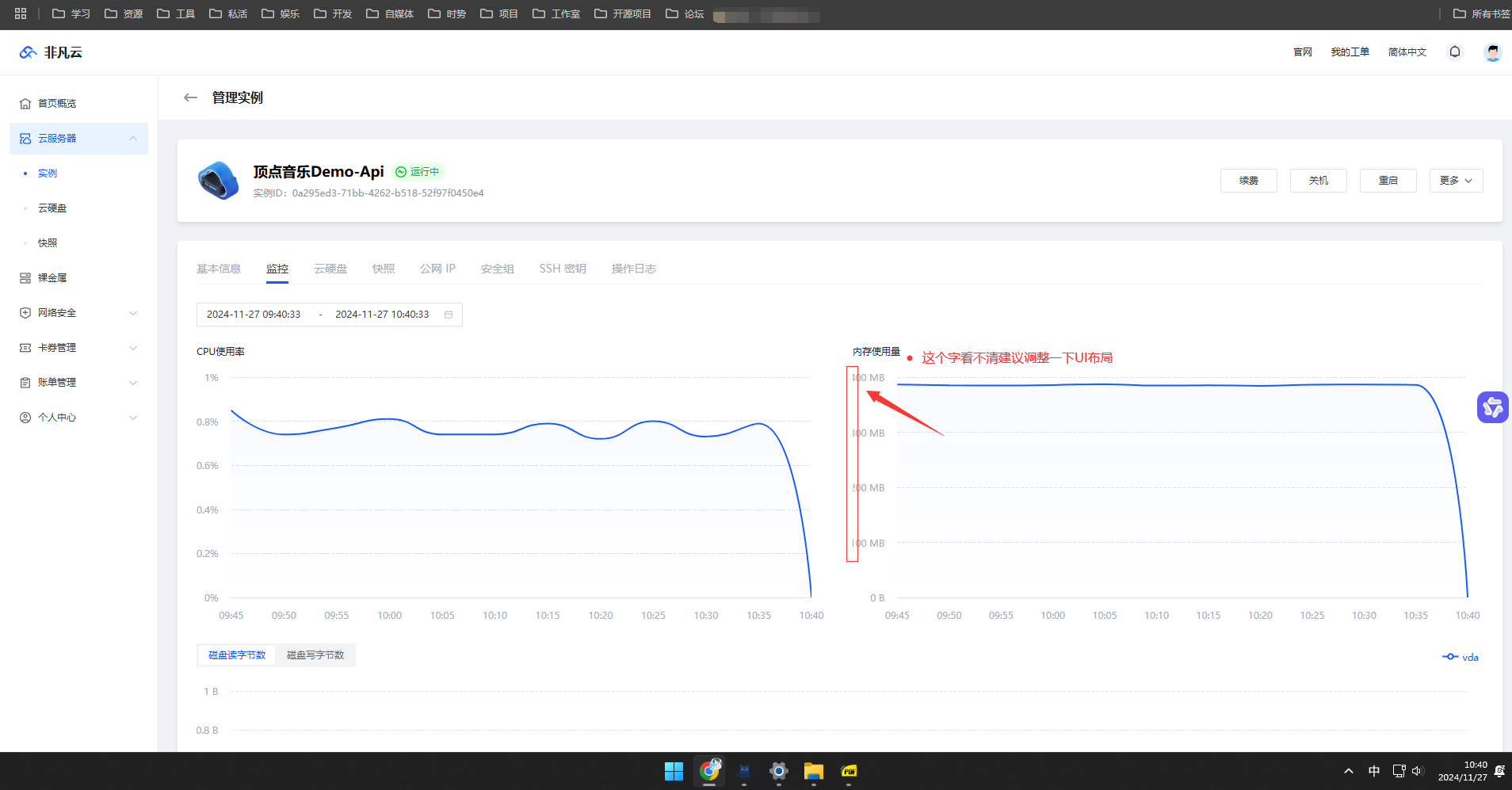Click the home icon beside 首页概览

[25, 104]
